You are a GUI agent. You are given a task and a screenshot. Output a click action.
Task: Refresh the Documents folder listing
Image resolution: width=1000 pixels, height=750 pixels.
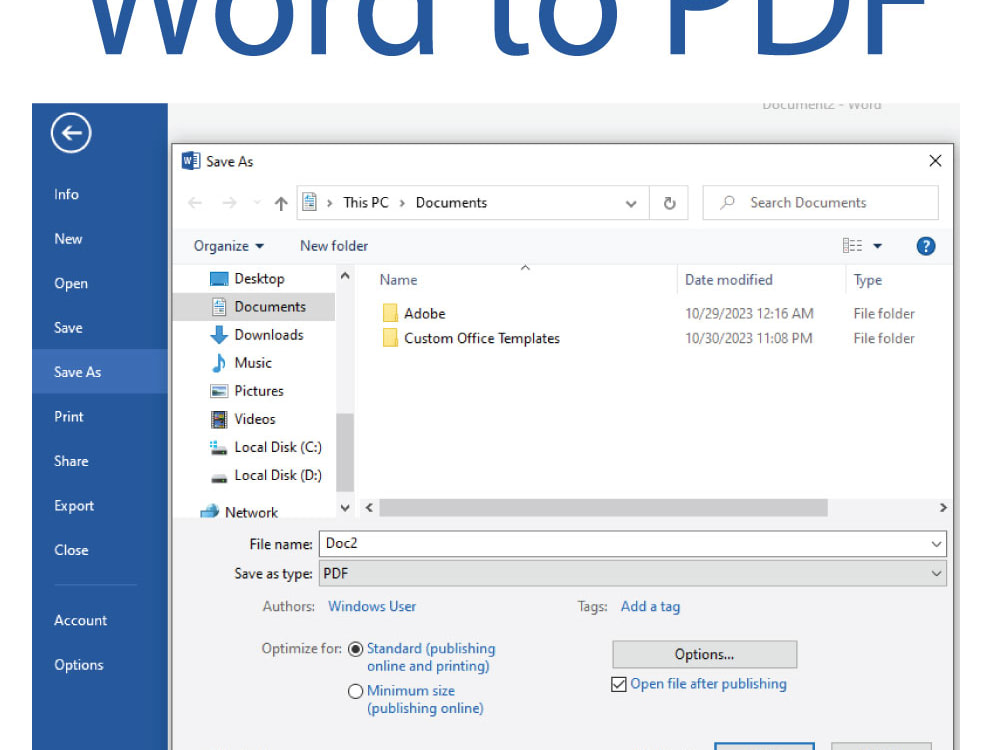point(669,203)
